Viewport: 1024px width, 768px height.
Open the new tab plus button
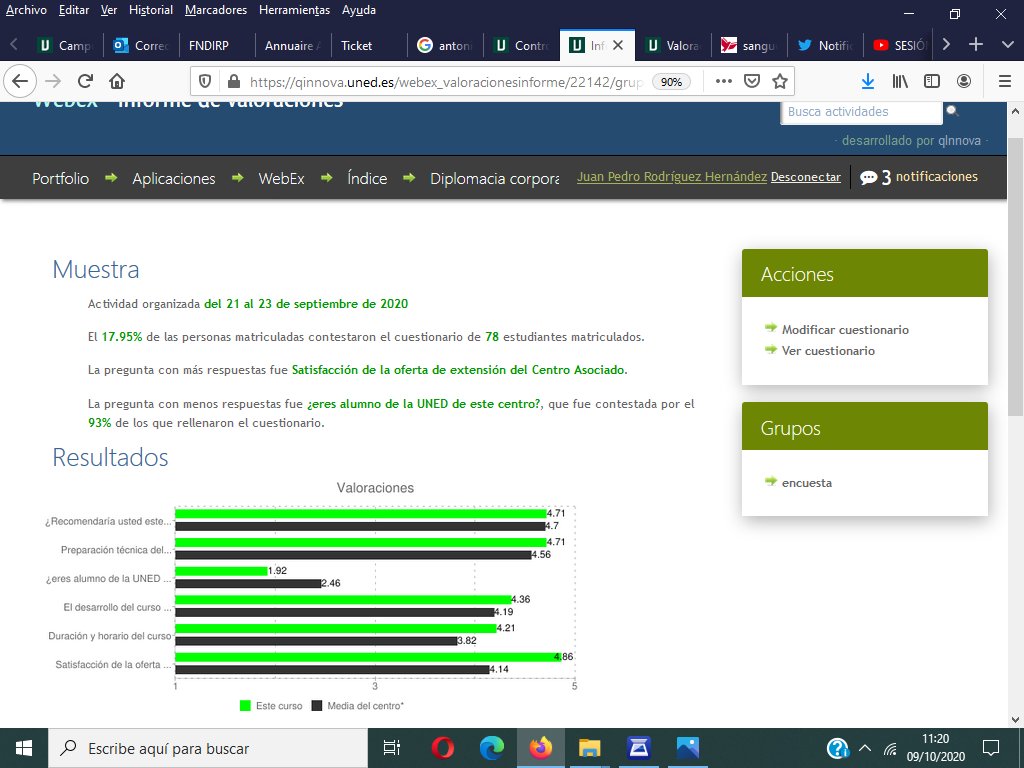pyautogui.click(x=976, y=44)
